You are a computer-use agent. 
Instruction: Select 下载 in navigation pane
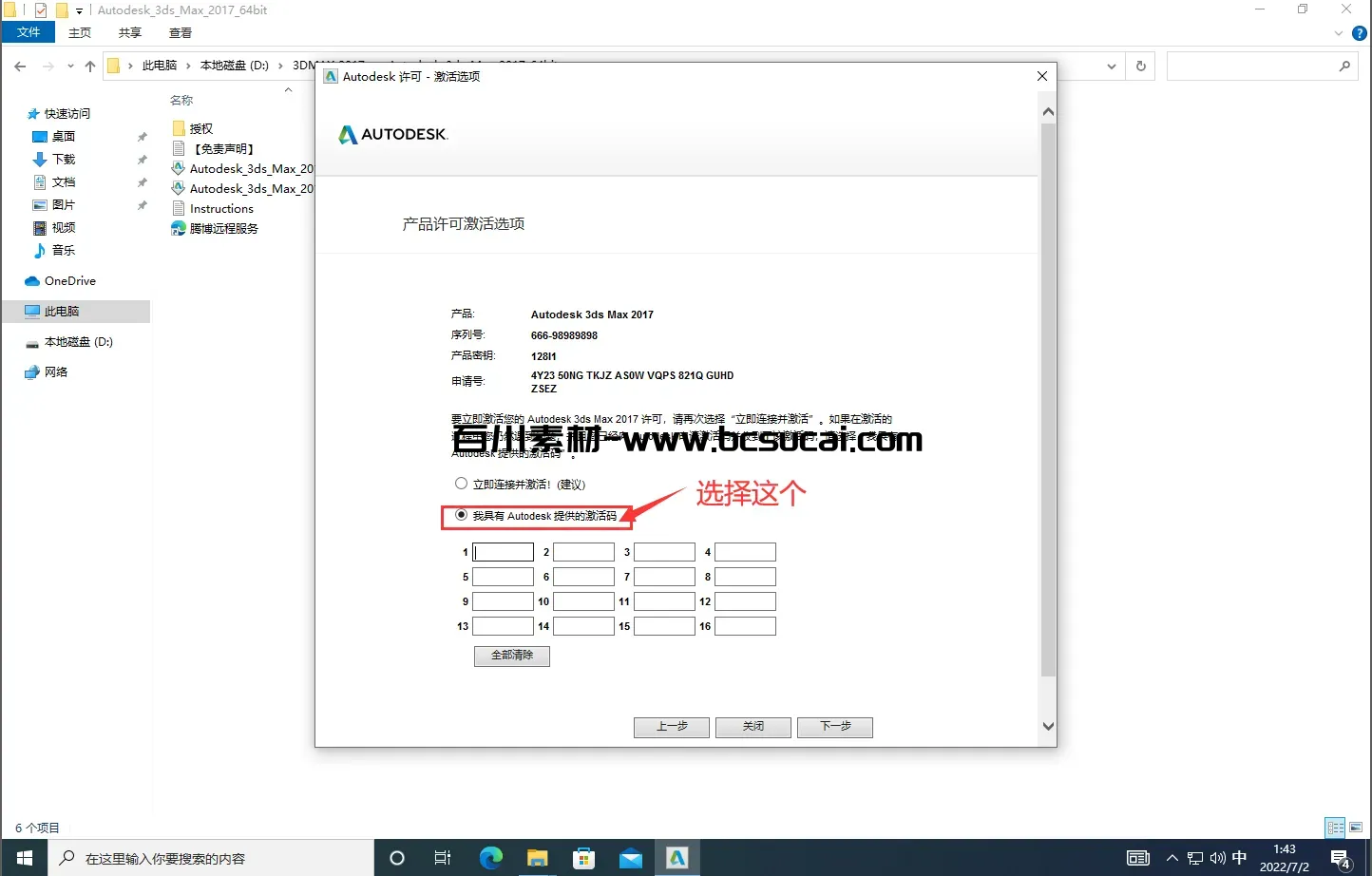click(x=64, y=159)
